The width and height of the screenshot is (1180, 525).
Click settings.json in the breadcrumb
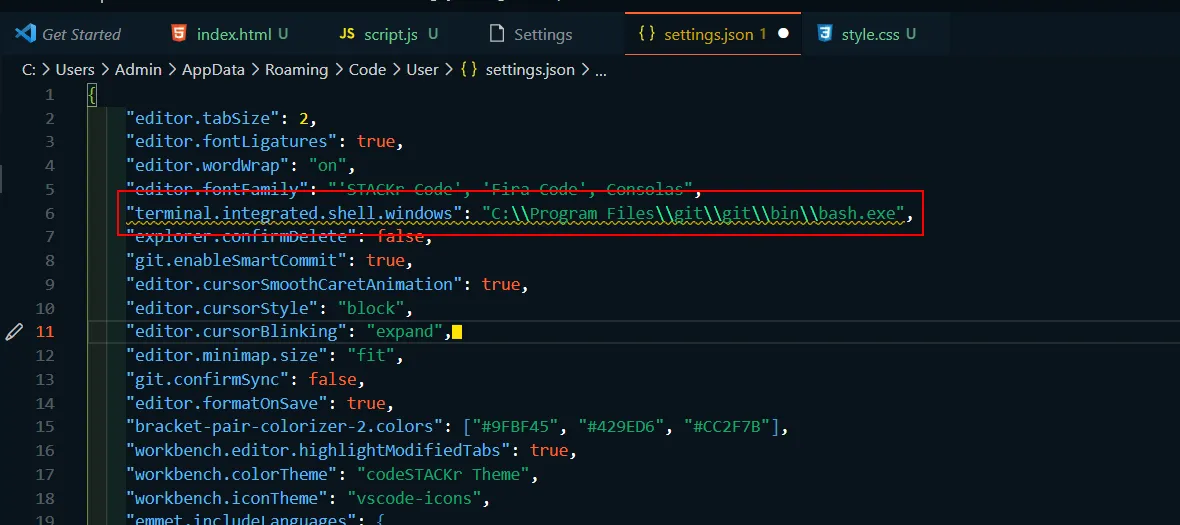click(x=530, y=70)
